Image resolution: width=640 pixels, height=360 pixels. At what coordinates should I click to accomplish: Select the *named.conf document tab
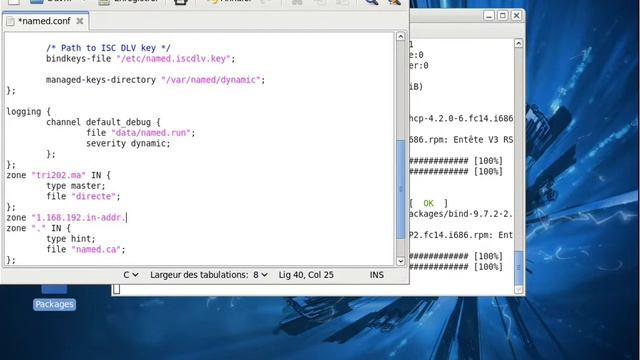pos(45,21)
